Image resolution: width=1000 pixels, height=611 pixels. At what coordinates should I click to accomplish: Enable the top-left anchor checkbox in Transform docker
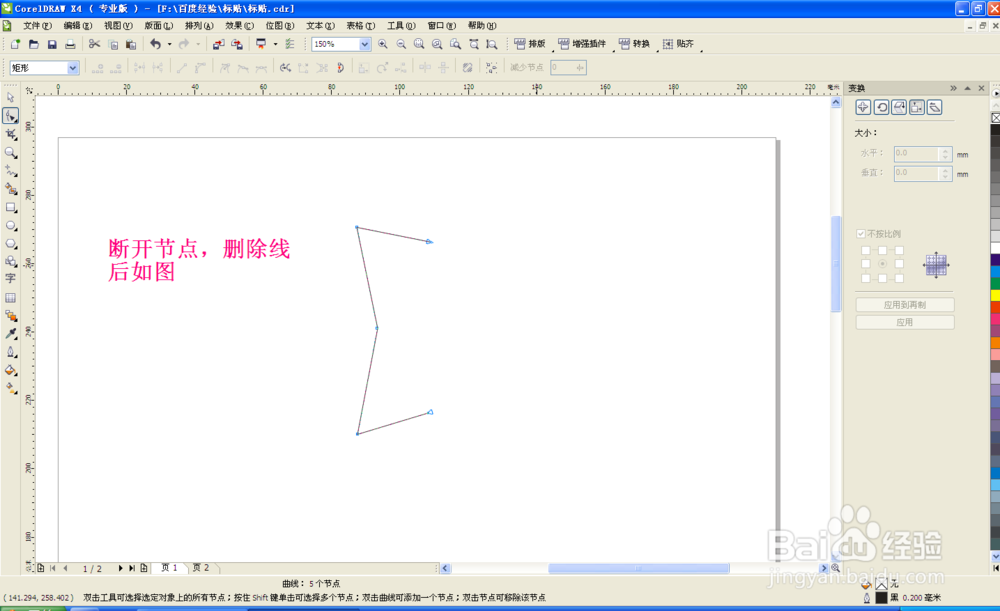coord(865,250)
